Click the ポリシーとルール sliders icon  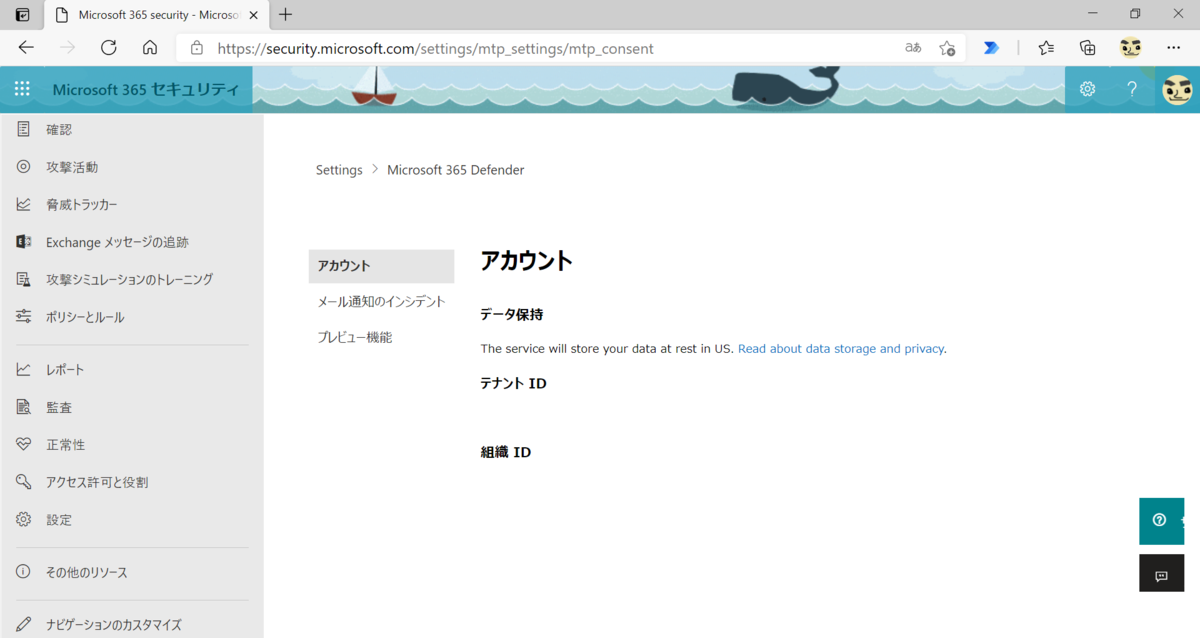[x=24, y=317]
